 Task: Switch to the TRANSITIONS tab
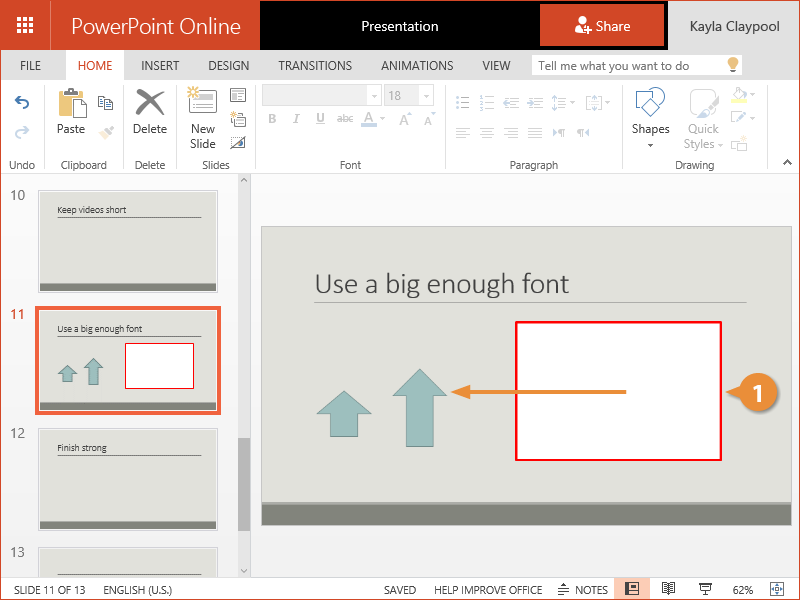click(315, 66)
